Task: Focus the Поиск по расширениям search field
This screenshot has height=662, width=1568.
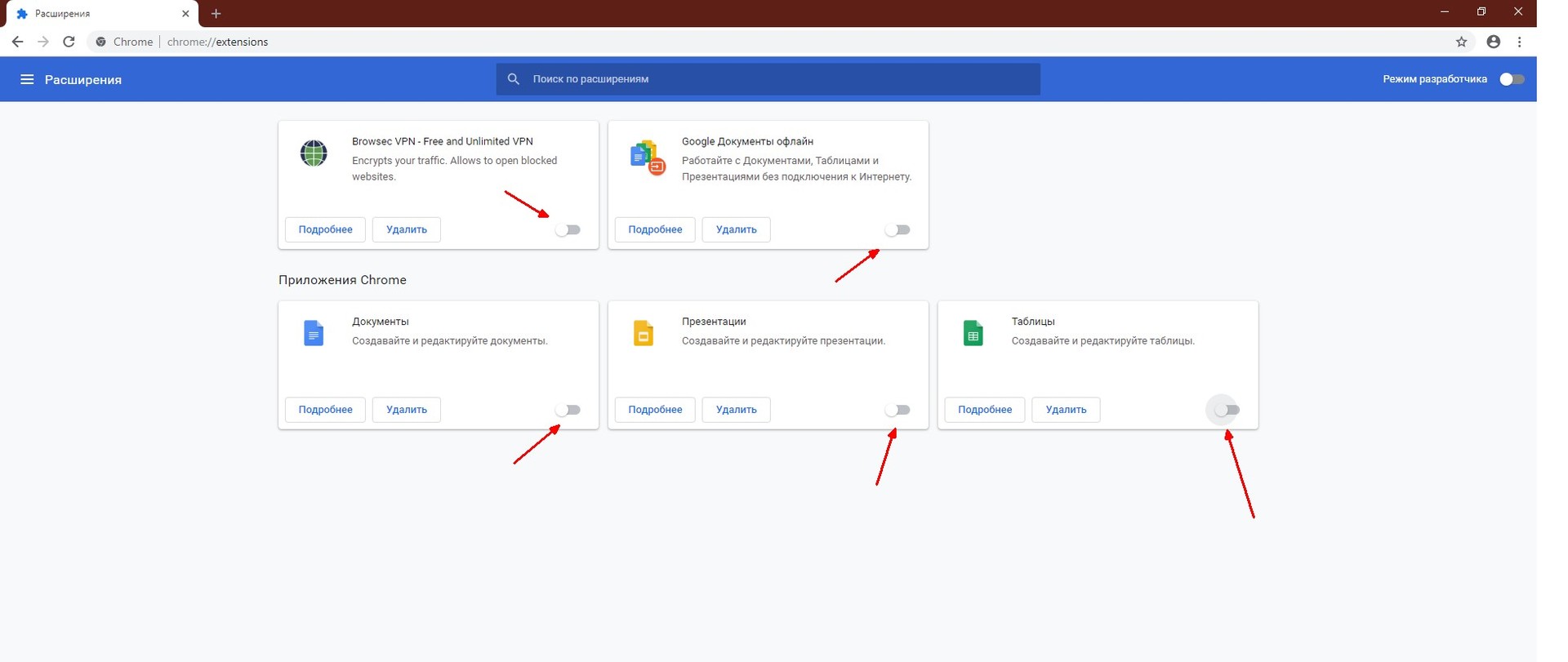Action: [768, 79]
